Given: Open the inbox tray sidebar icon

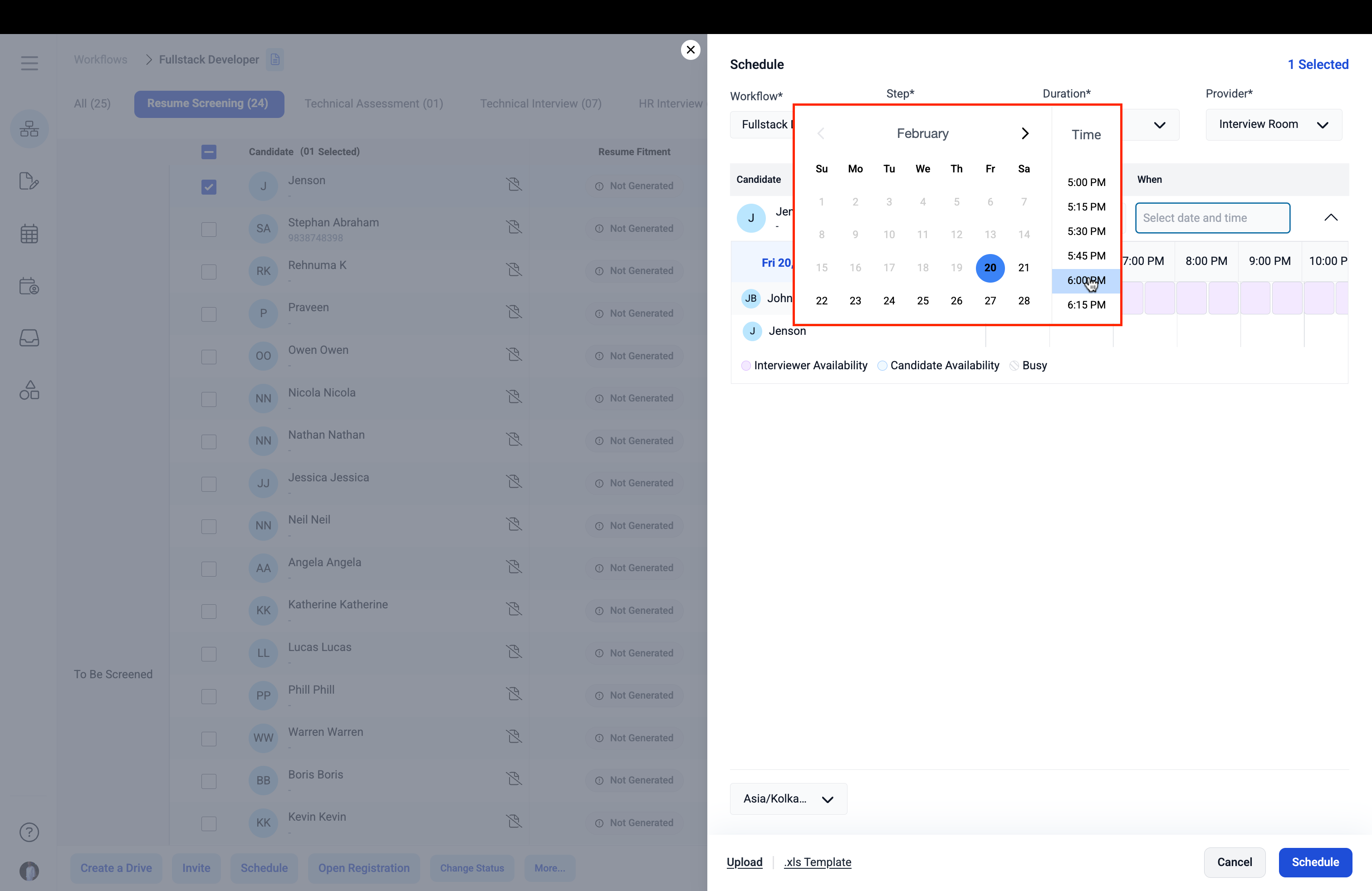Looking at the screenshot, I should (29, 338).
